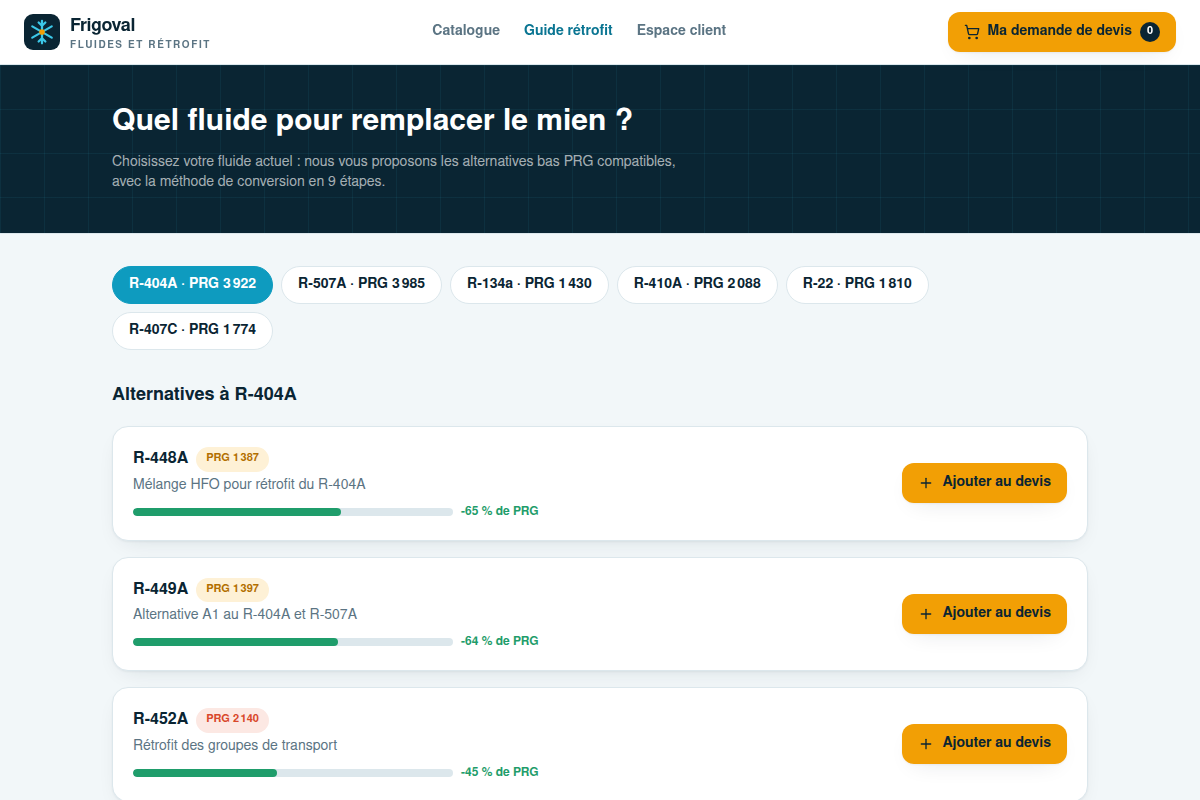Click 'Mélange HFO pour rétrofit du R-404A'
The width and height of the screenshot is (1200, 800).
click(x=249, y=484)
